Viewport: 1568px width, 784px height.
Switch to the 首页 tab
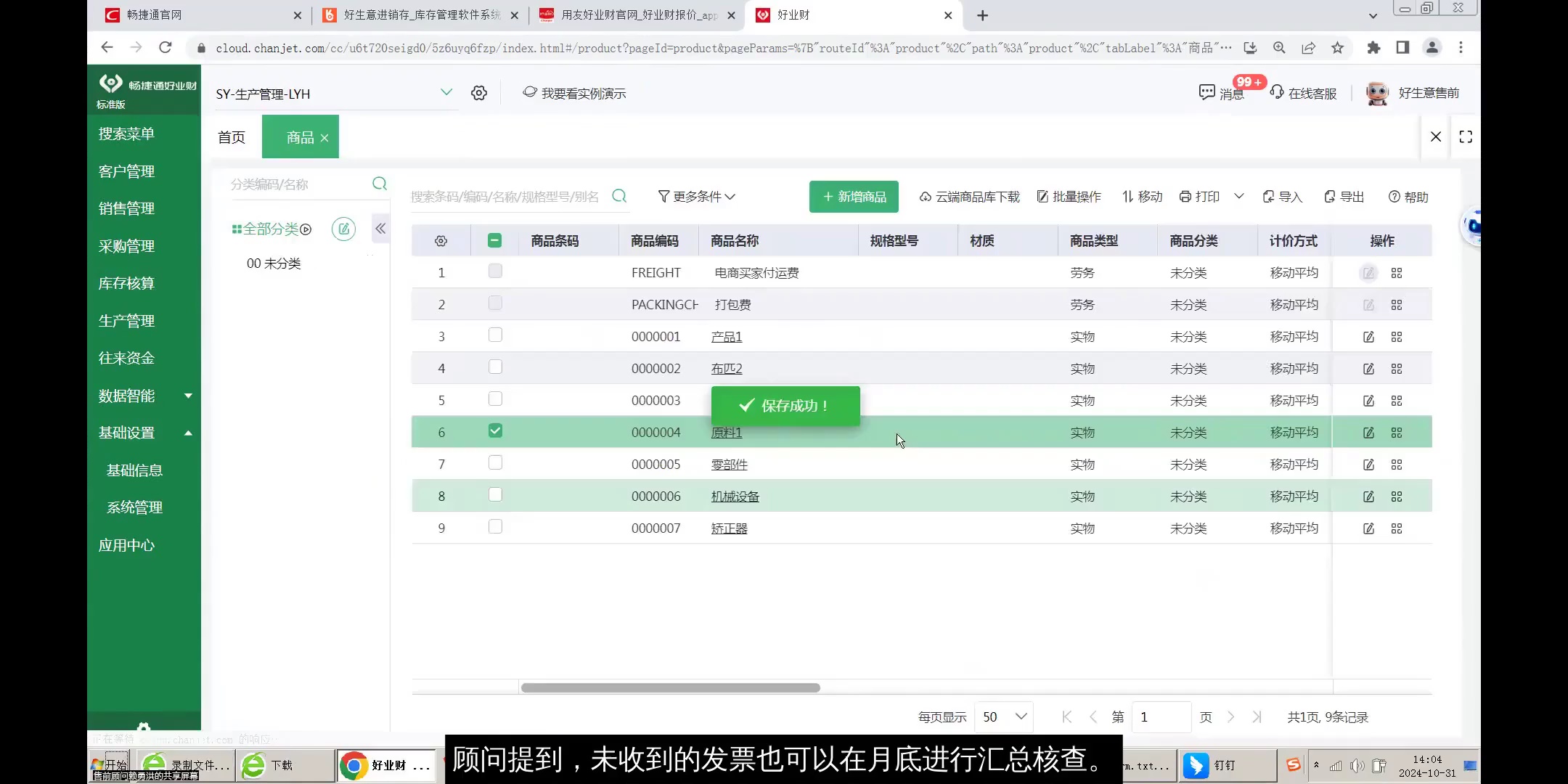[x=231, y=136]
